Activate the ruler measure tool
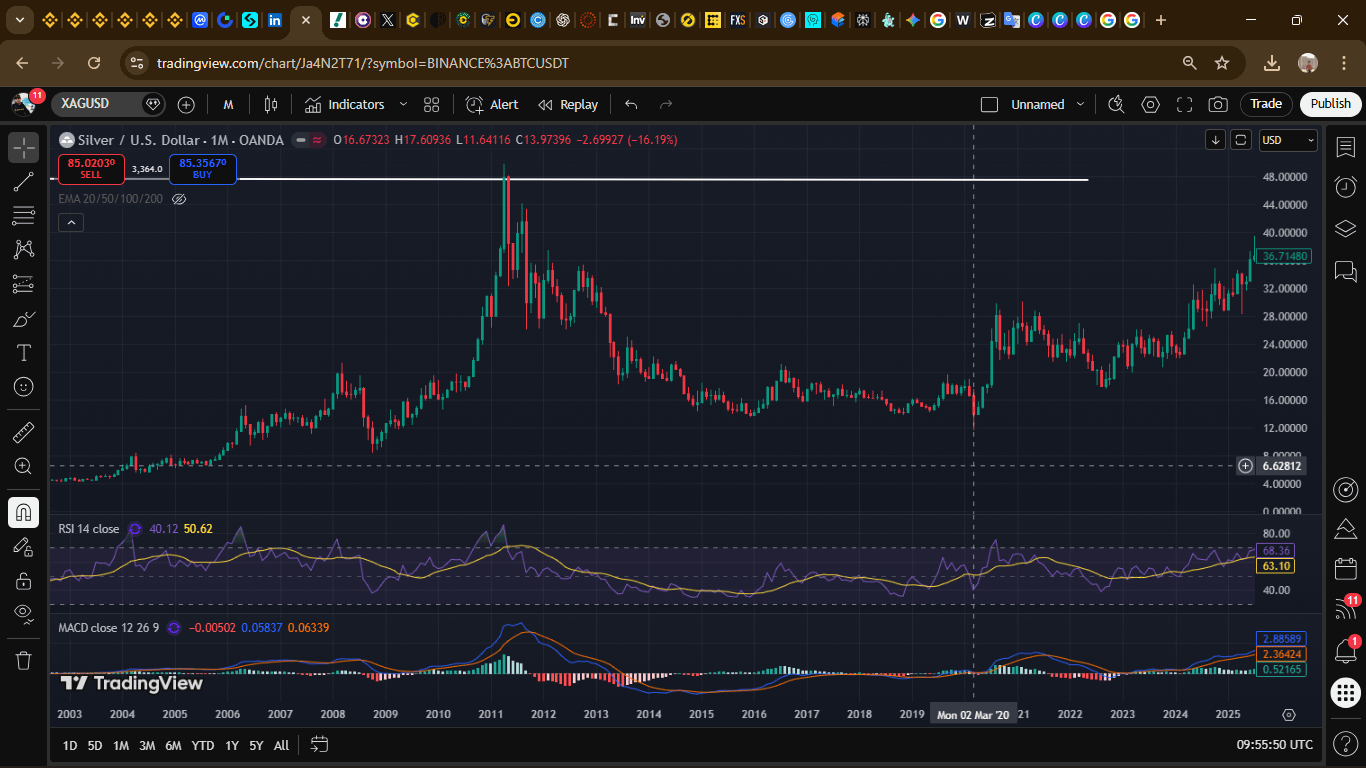 (24, 432)
